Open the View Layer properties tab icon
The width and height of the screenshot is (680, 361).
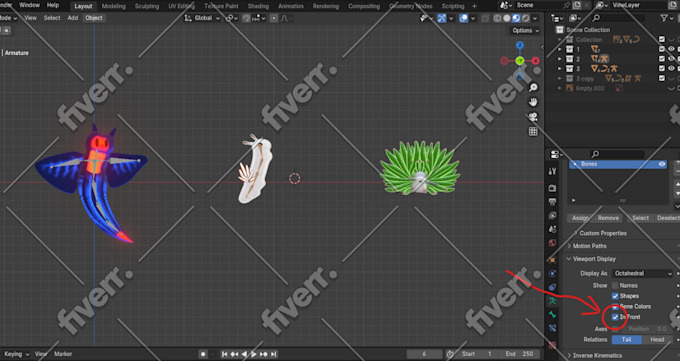pyautogui.click(x=552, y=216)
